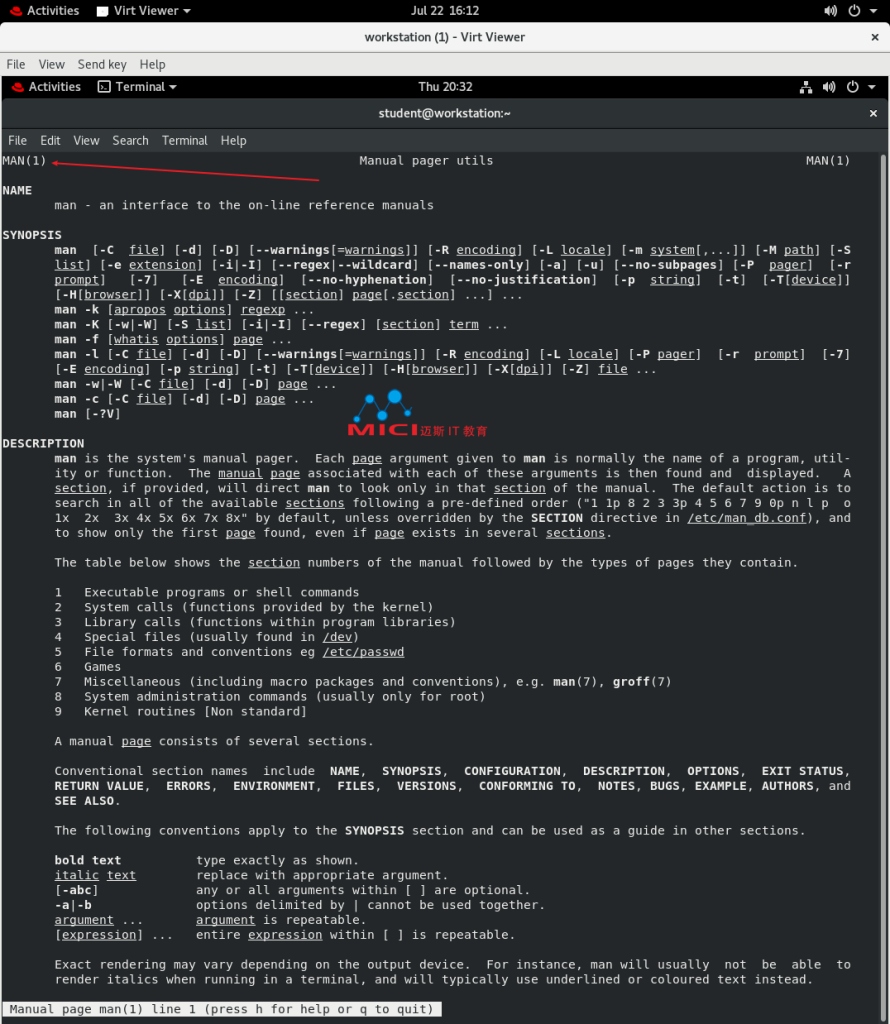Click the /etc/man_db.conf path text
The height and width of the screenshot is (1024, 890).
pos(747,518)
